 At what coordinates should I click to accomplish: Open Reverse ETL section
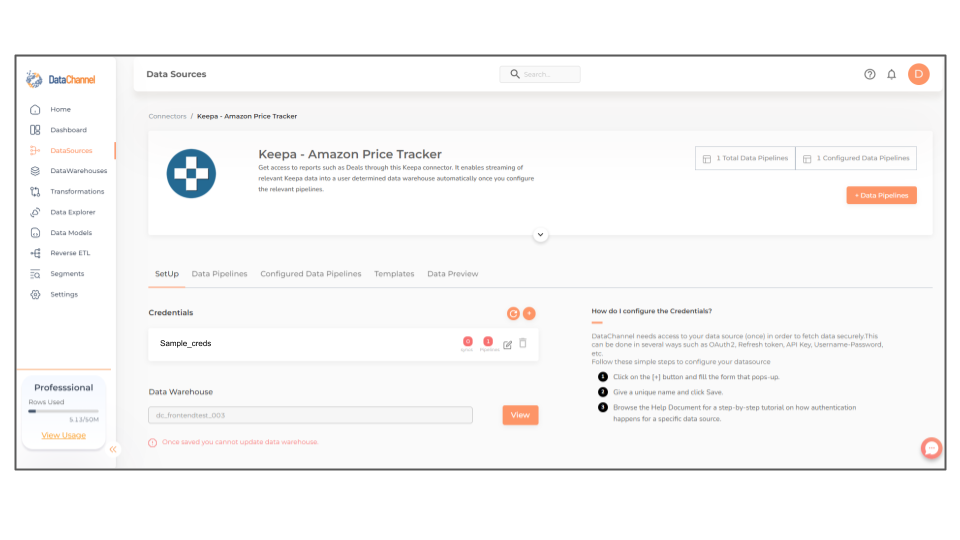point(70,253)
